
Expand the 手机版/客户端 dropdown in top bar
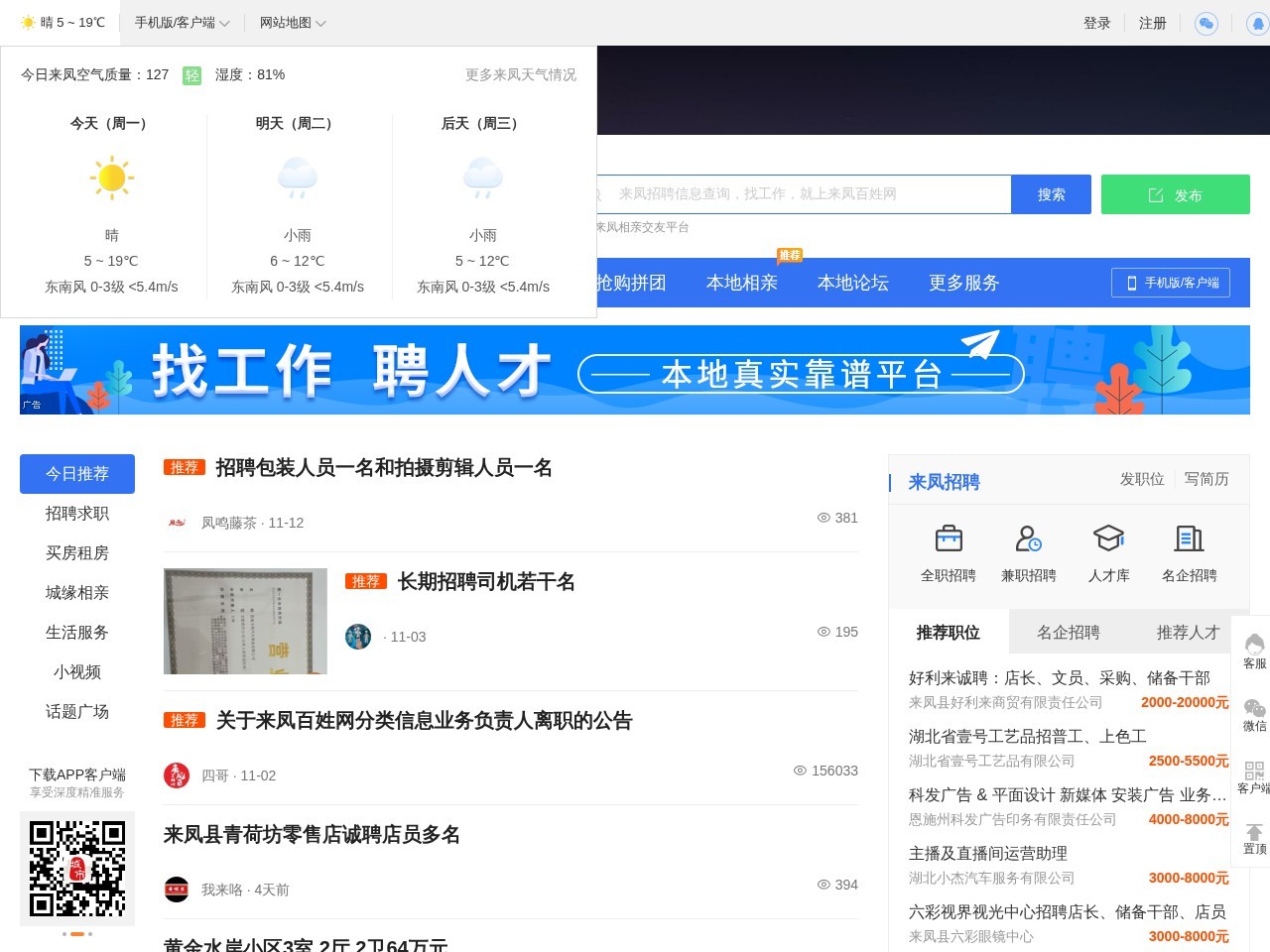click(182, 22)
